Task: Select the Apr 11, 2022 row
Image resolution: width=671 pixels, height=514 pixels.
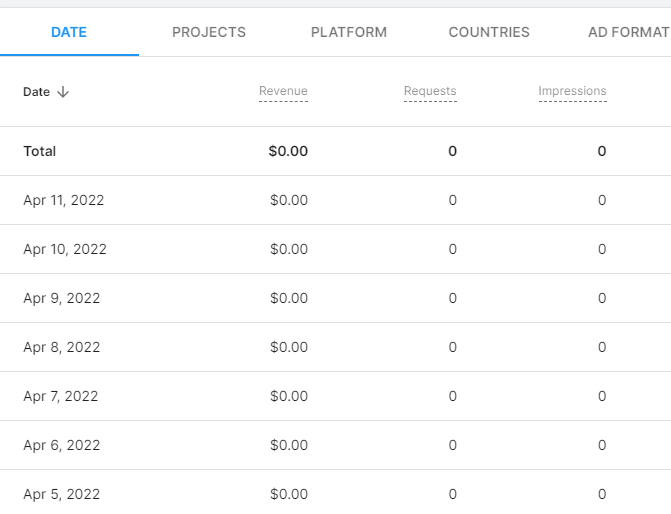Action: tap(64, 200)
